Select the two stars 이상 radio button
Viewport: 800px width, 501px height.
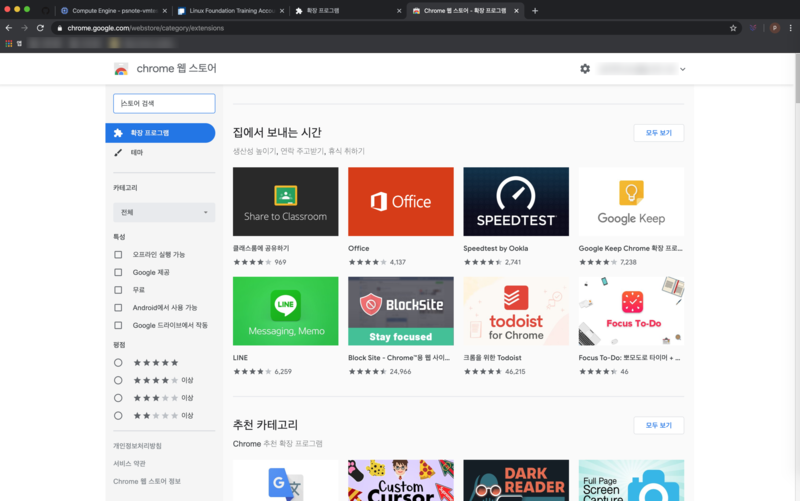pyautogui.click(x=118, y=415)
